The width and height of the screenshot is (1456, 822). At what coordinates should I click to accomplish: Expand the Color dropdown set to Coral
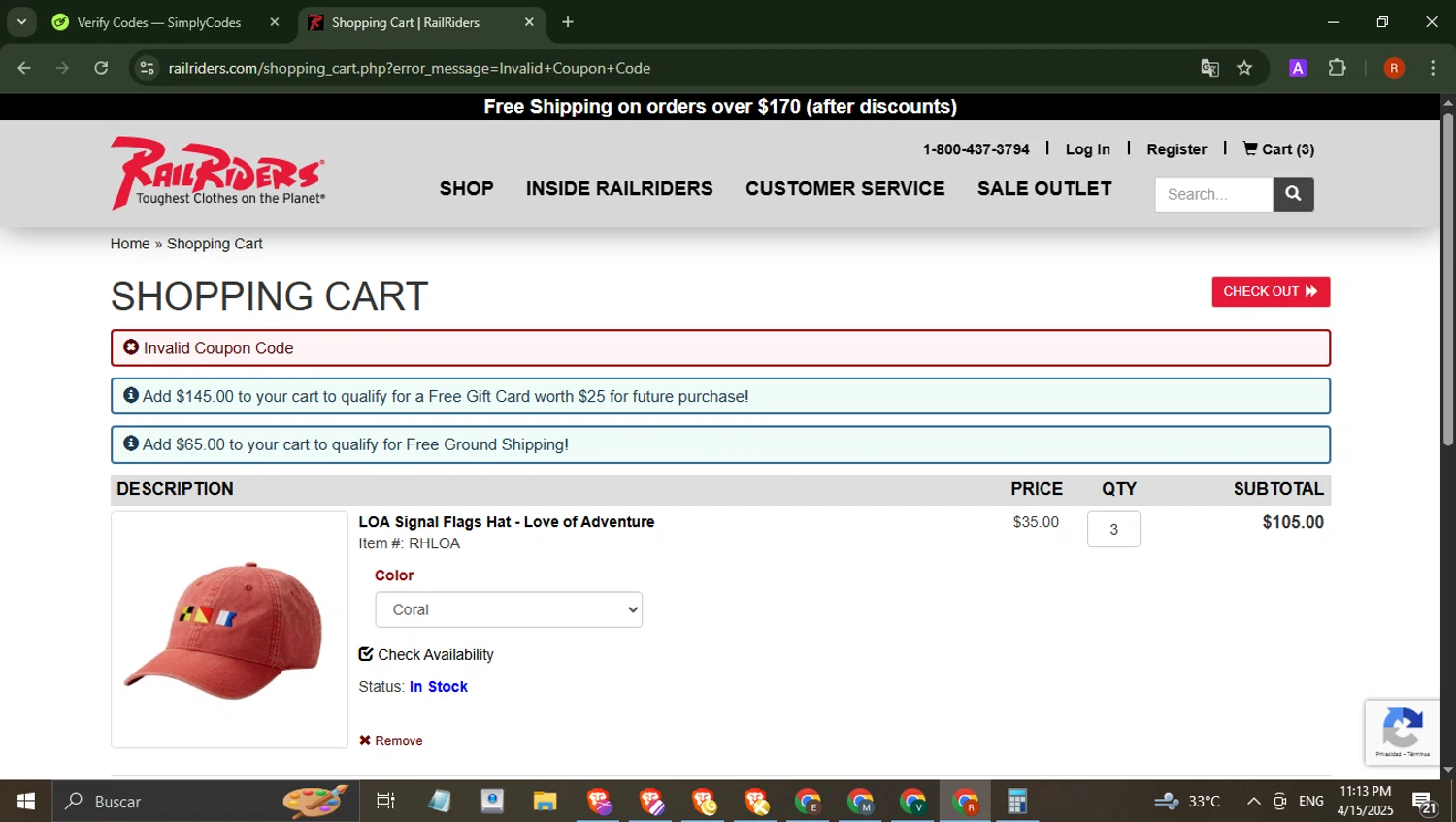click(509, 609)
